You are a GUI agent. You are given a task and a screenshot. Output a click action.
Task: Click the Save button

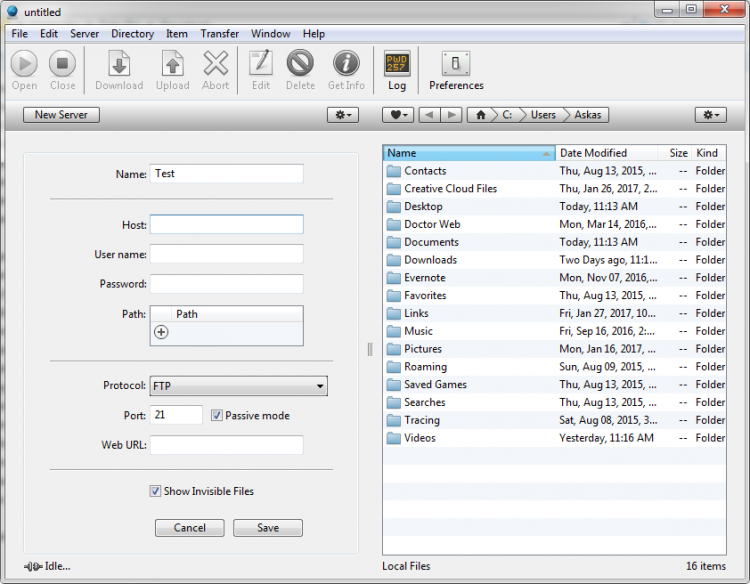pos(268,528)
